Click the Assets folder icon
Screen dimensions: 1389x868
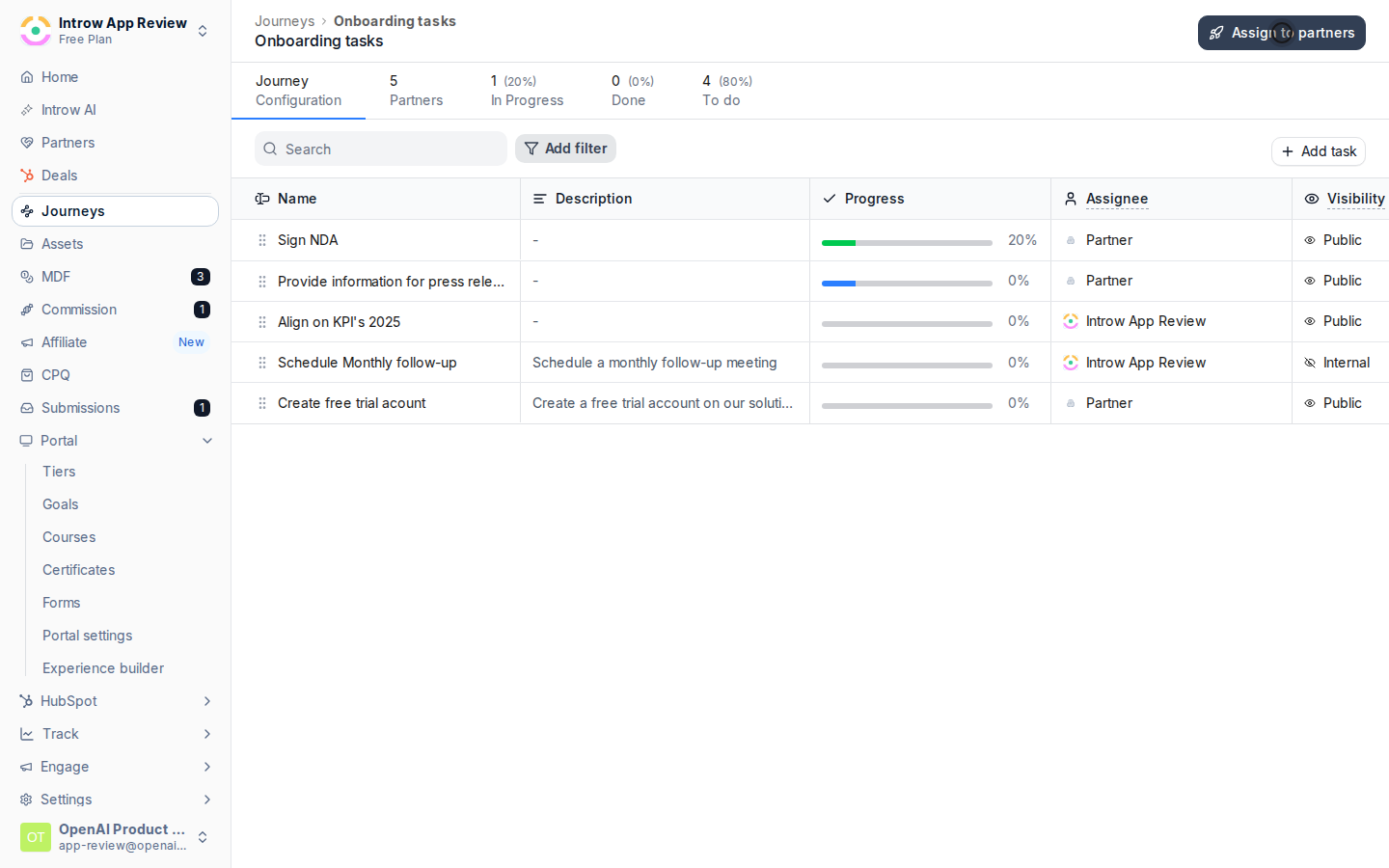27,244
